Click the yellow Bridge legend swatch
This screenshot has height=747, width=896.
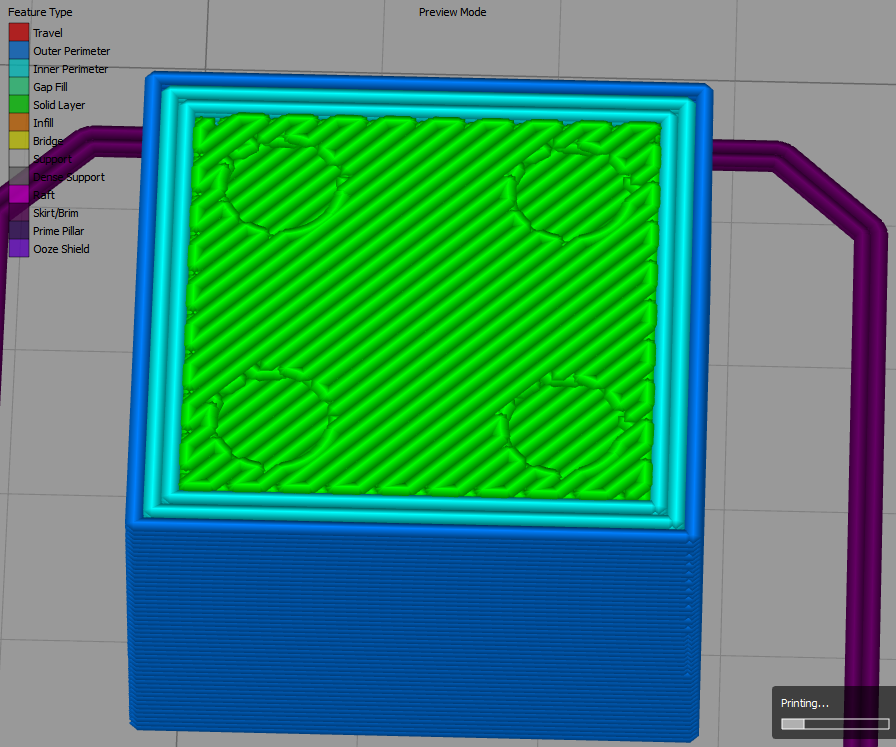(19, 141)
